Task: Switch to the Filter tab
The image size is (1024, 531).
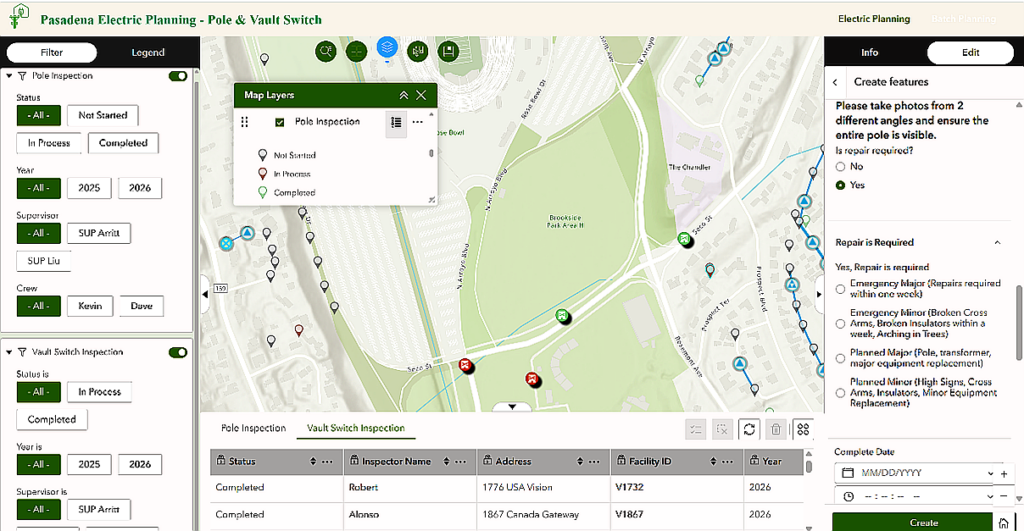Action: click(x=52, y=52)
